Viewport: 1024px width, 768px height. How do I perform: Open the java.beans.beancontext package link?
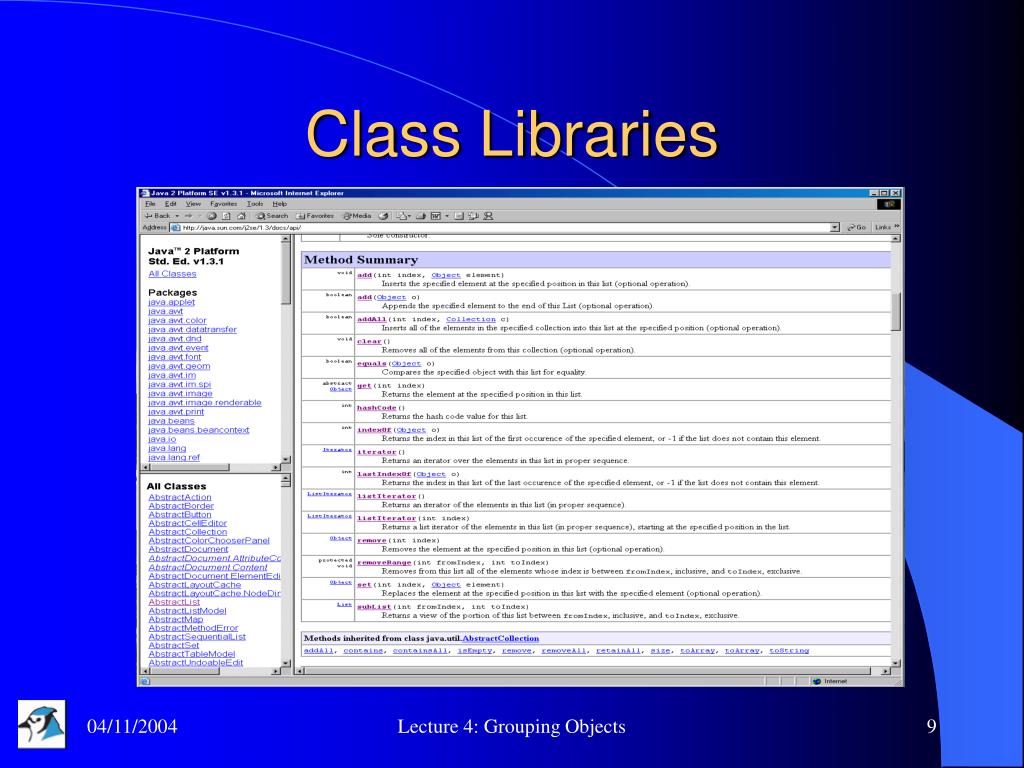coord(199,430)
